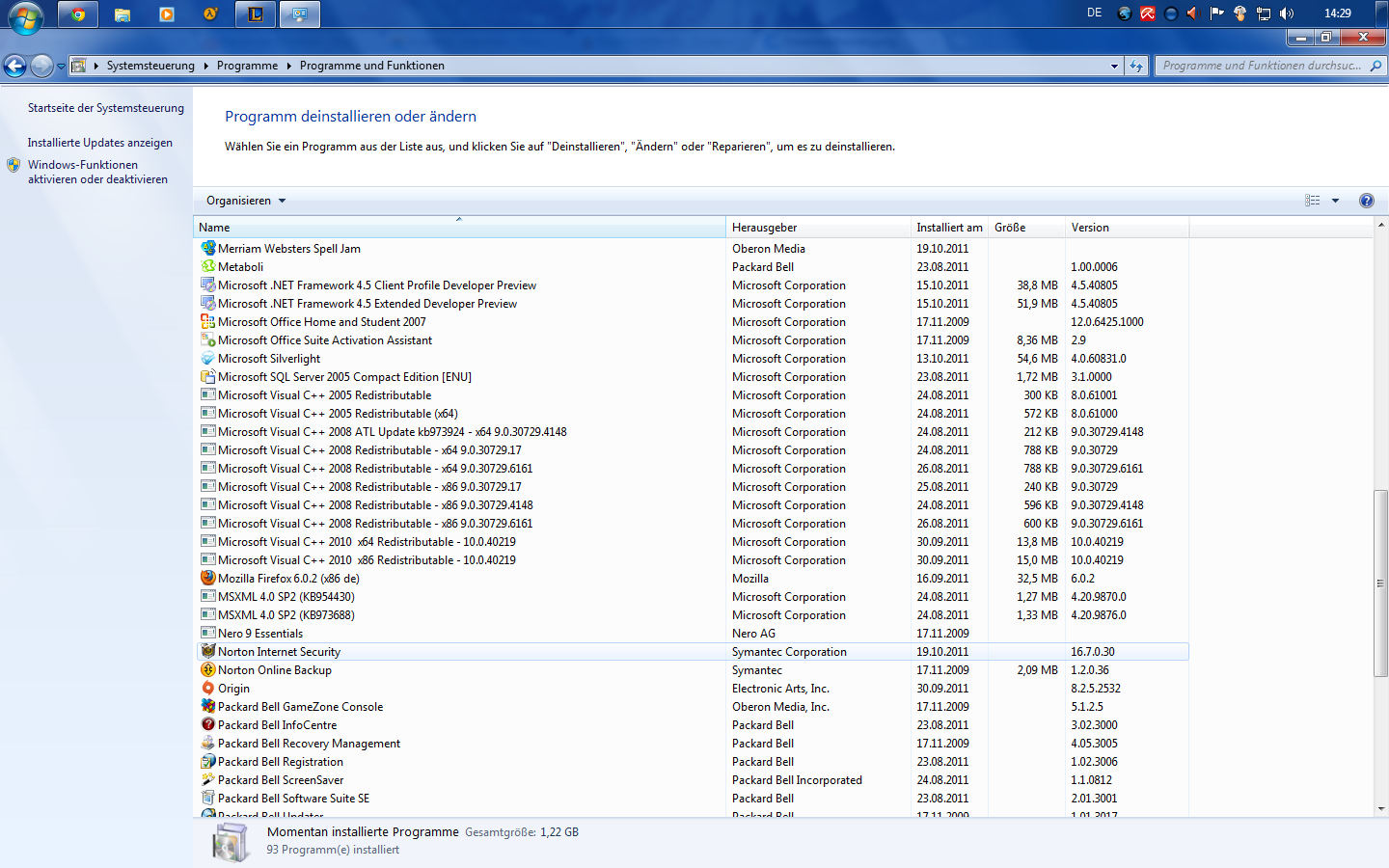Click the scrollbar up arrow
The image size is (1389, 868).
[1381, 225]
